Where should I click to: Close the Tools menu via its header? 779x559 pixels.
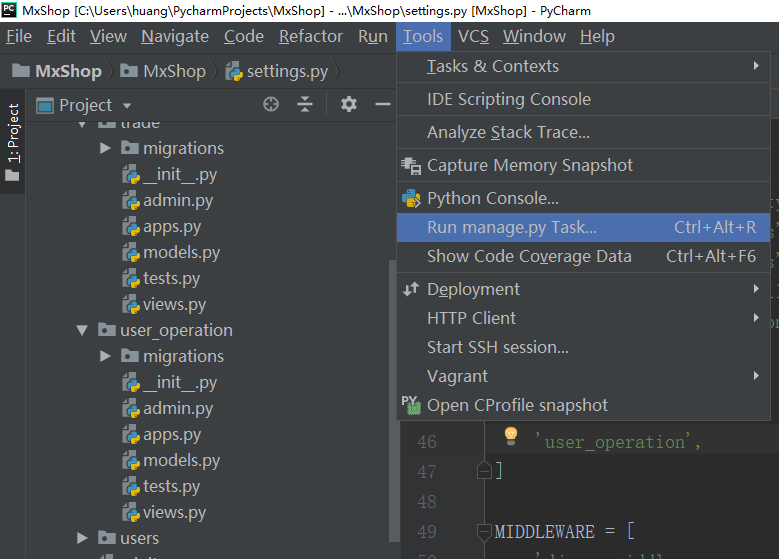[423, 36]
